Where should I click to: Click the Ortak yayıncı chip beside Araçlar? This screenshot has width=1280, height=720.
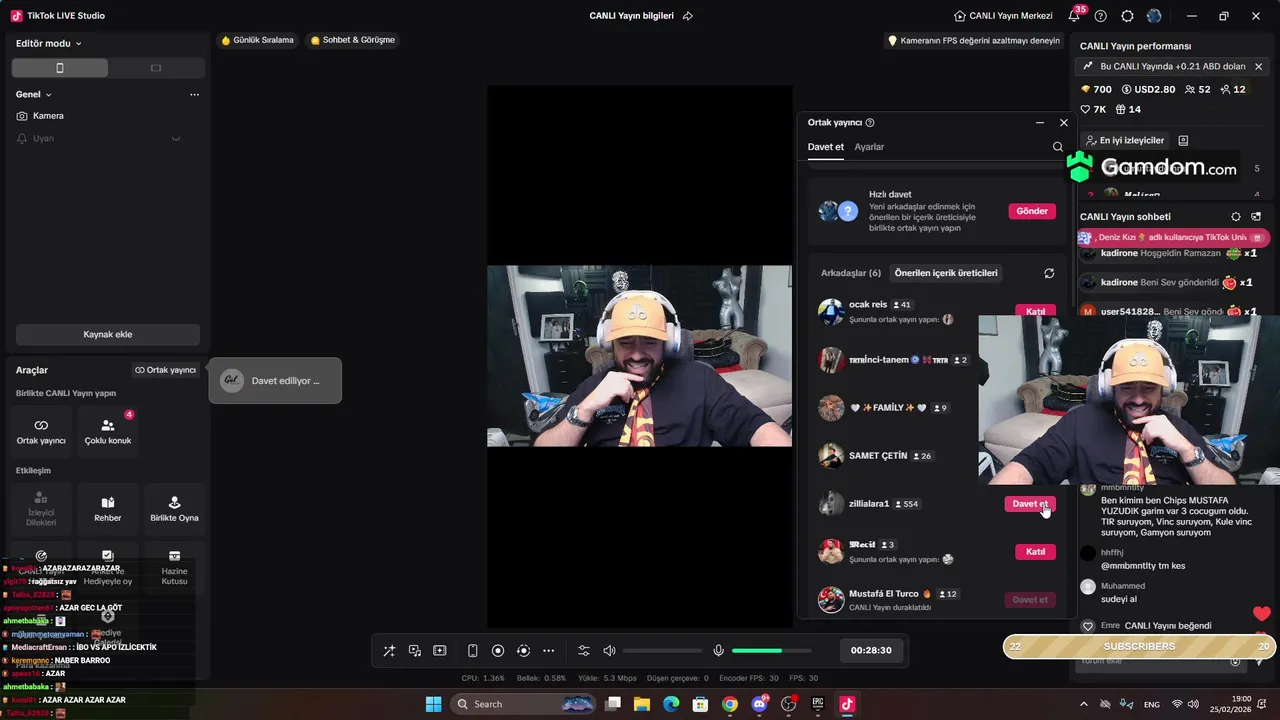click(166, 370)
